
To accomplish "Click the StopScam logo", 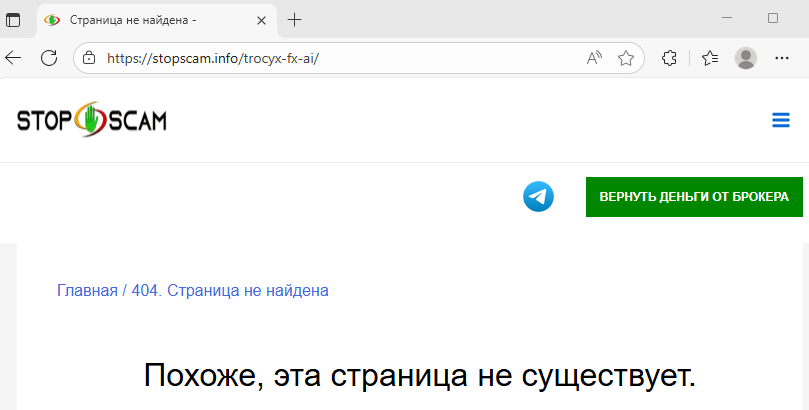I will click(x=92, y=120).
